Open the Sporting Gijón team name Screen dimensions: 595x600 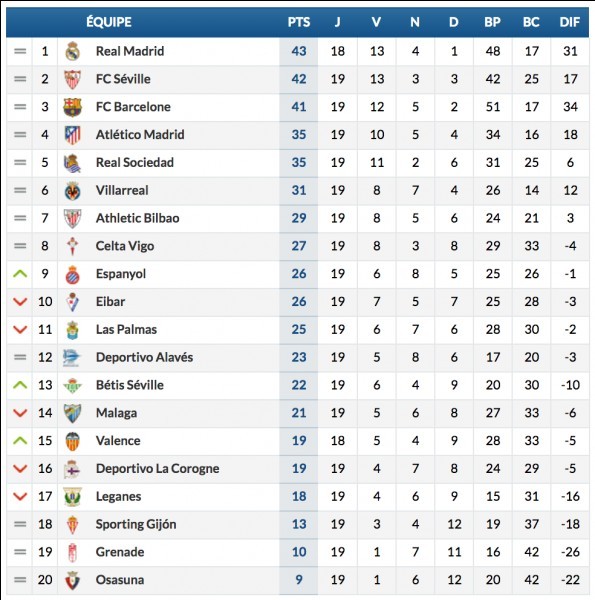[136, 524]
